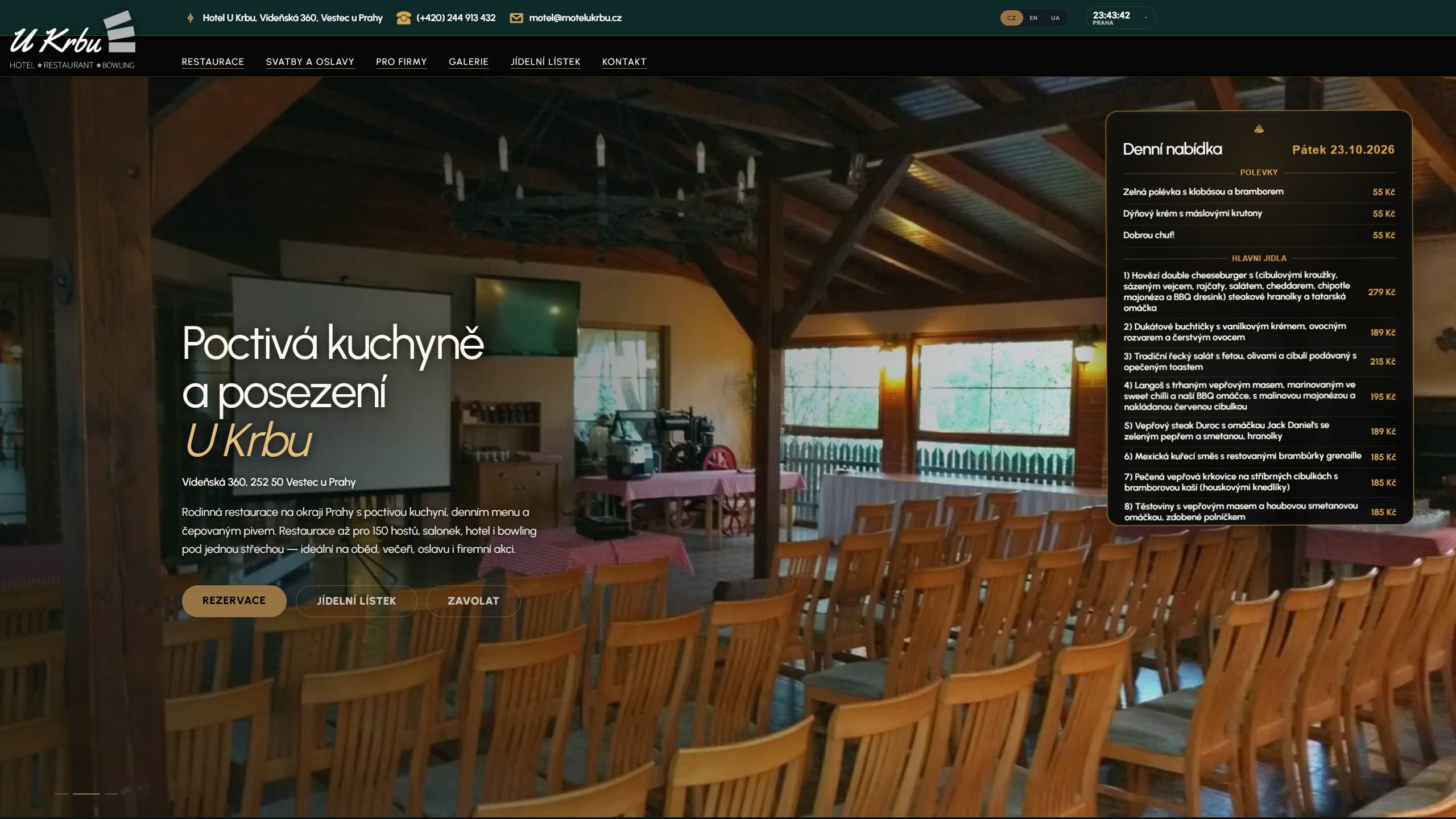Click the Poctivá kuchyně headline
The image size is (1456, 819).
coord(333,344)
